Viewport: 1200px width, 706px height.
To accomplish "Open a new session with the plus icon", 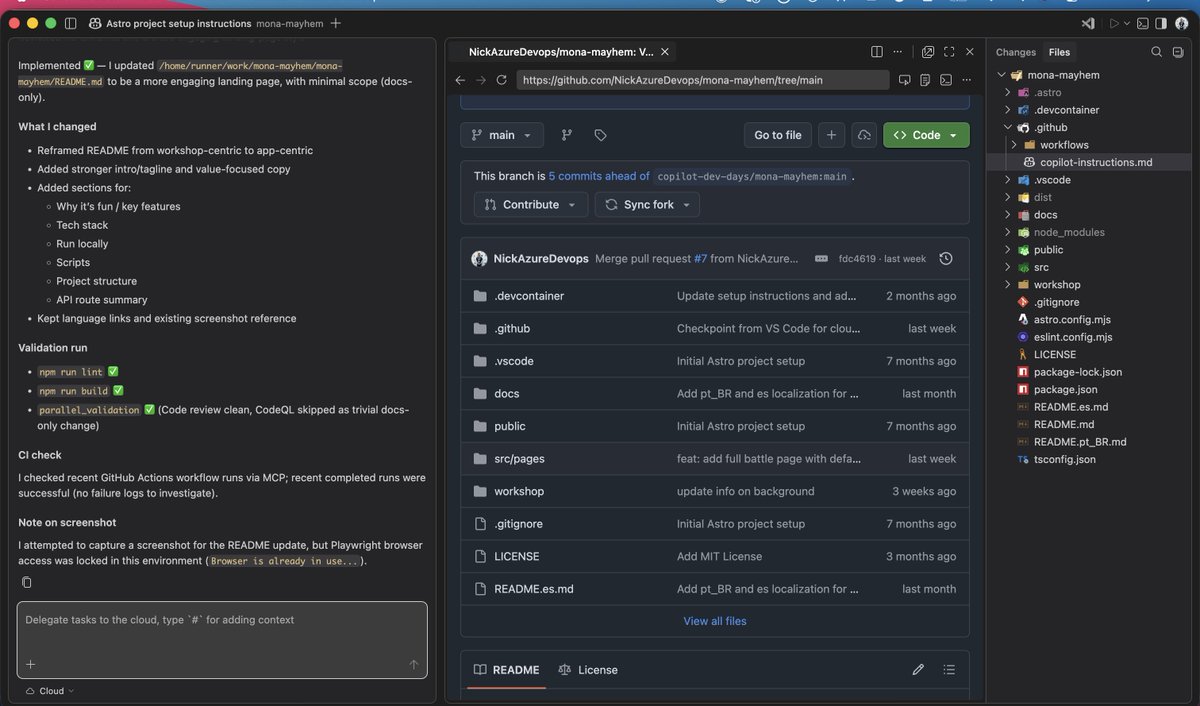I will pyautogui.click(x=335, y=23).
